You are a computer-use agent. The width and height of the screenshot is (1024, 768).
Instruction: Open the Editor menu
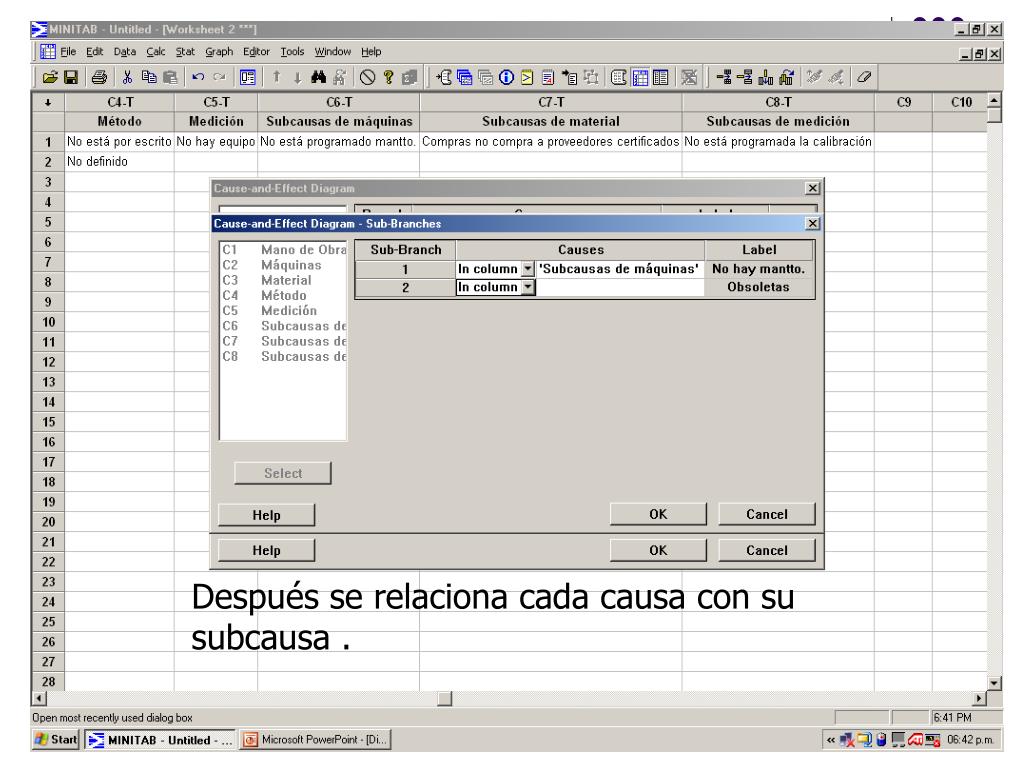point(256,52)
